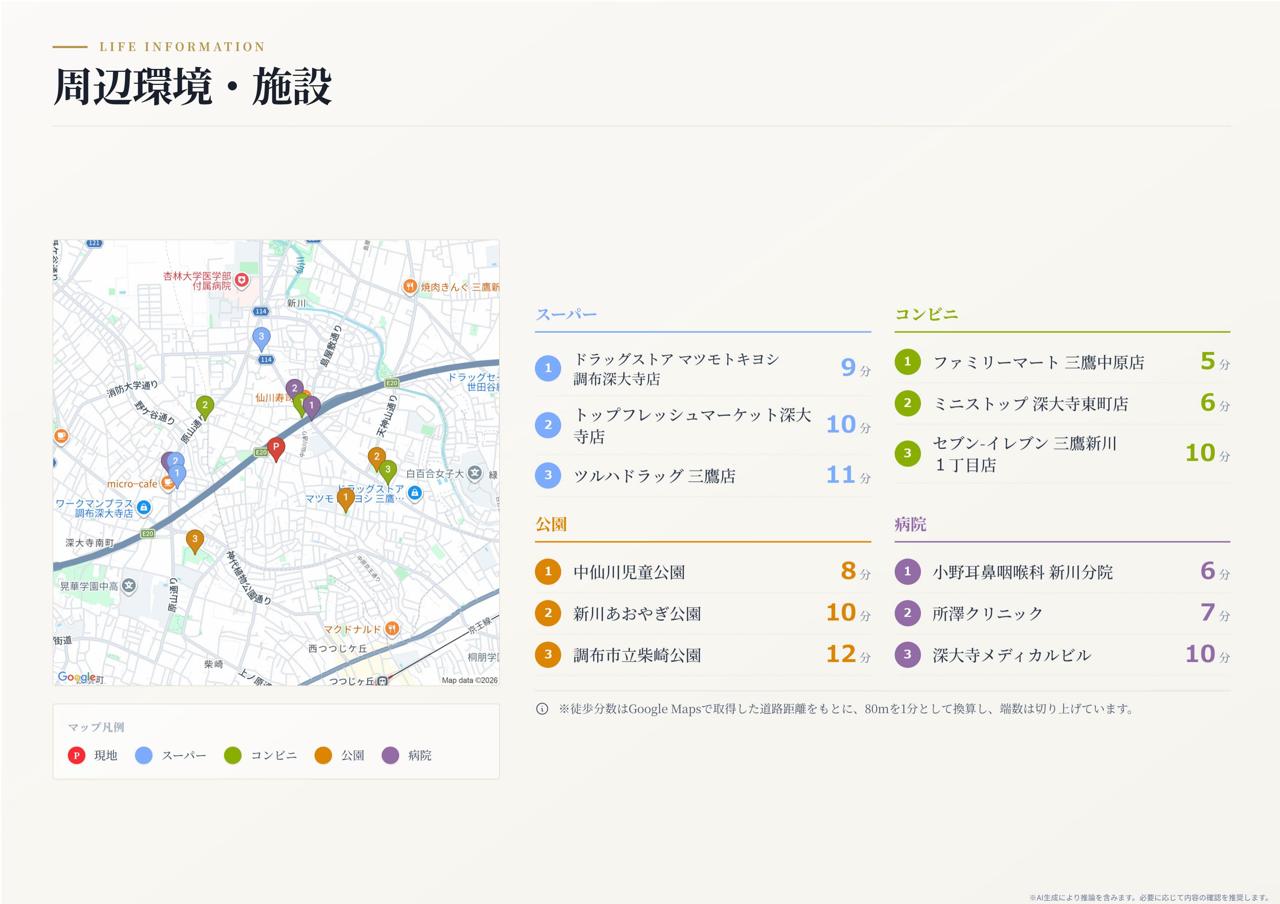Select the 所澤クリニック list entry
Viewport: 1280px width, 904px height.
tap(1062, 613)
